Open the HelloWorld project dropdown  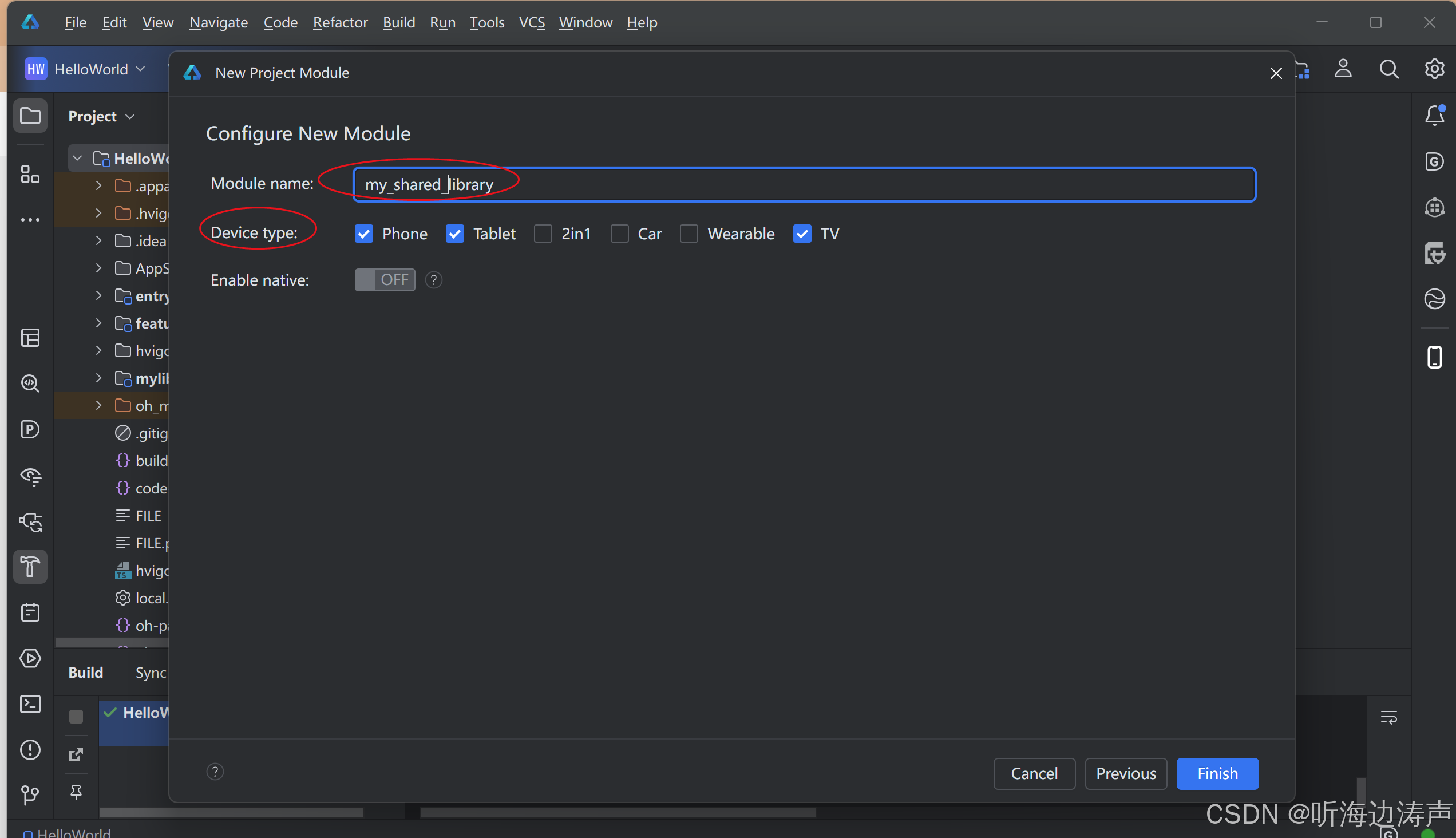click(85, 69)
